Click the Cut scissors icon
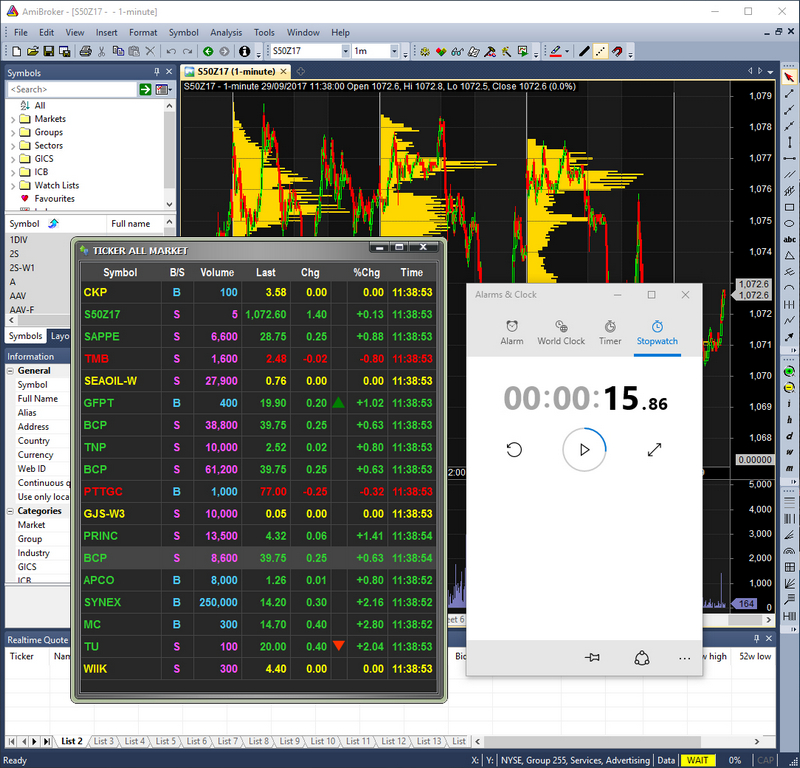Screen dimensions: 800x768 coord(102,51)
